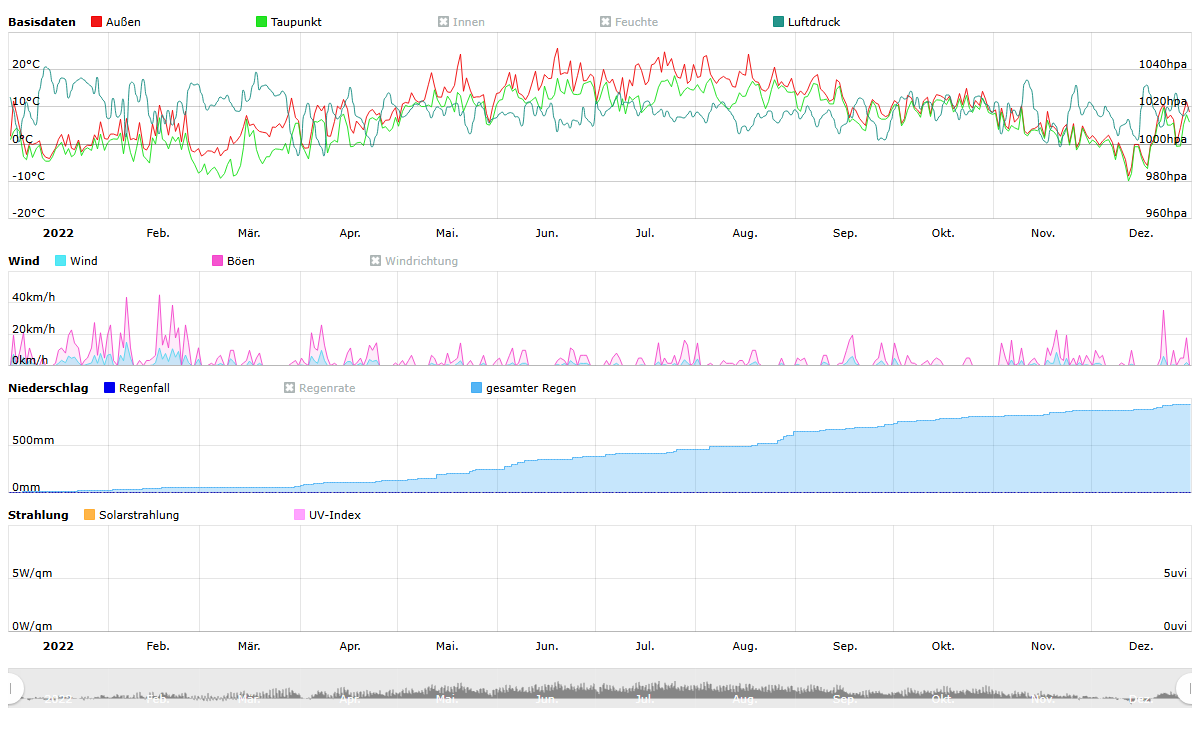Image resolution: width=1200 pixels, height=750 pixels.
Task: Click the UV-Index pink color swatch
Action: tap(300, 515)
